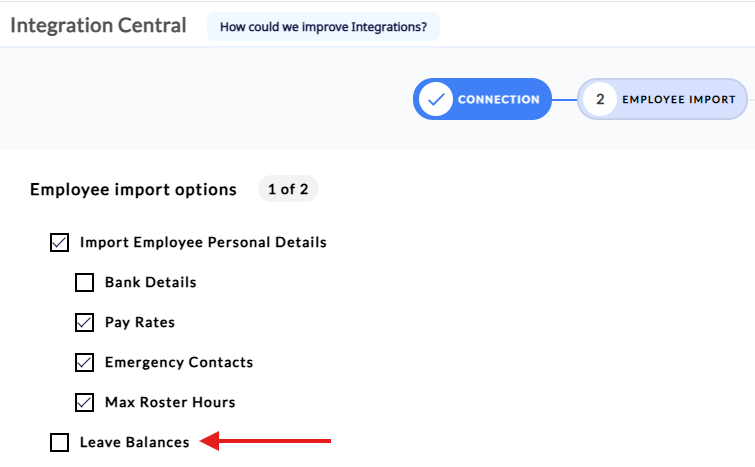
Task: Click the "Emergency Contacts" label text
Action: (179, 362)
